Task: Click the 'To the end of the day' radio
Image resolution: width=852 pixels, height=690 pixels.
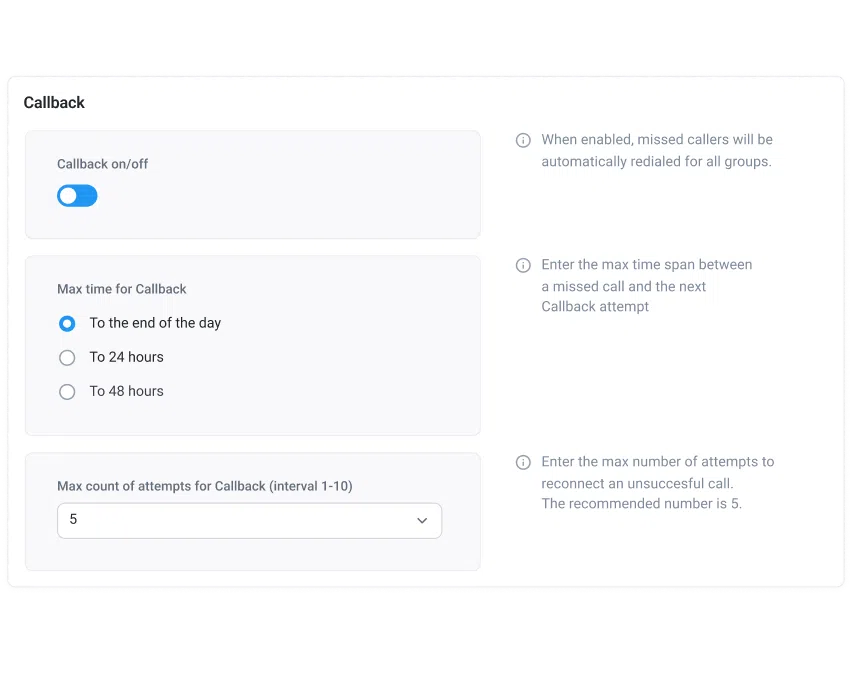Action: [67, 323]
